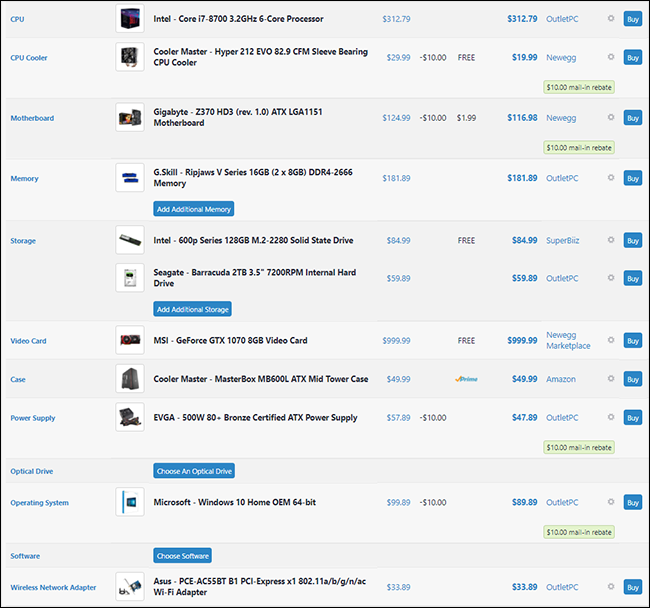Open gear options for Seagate Barracuda row
The image size is (650, 608).
tap(611, 277)
